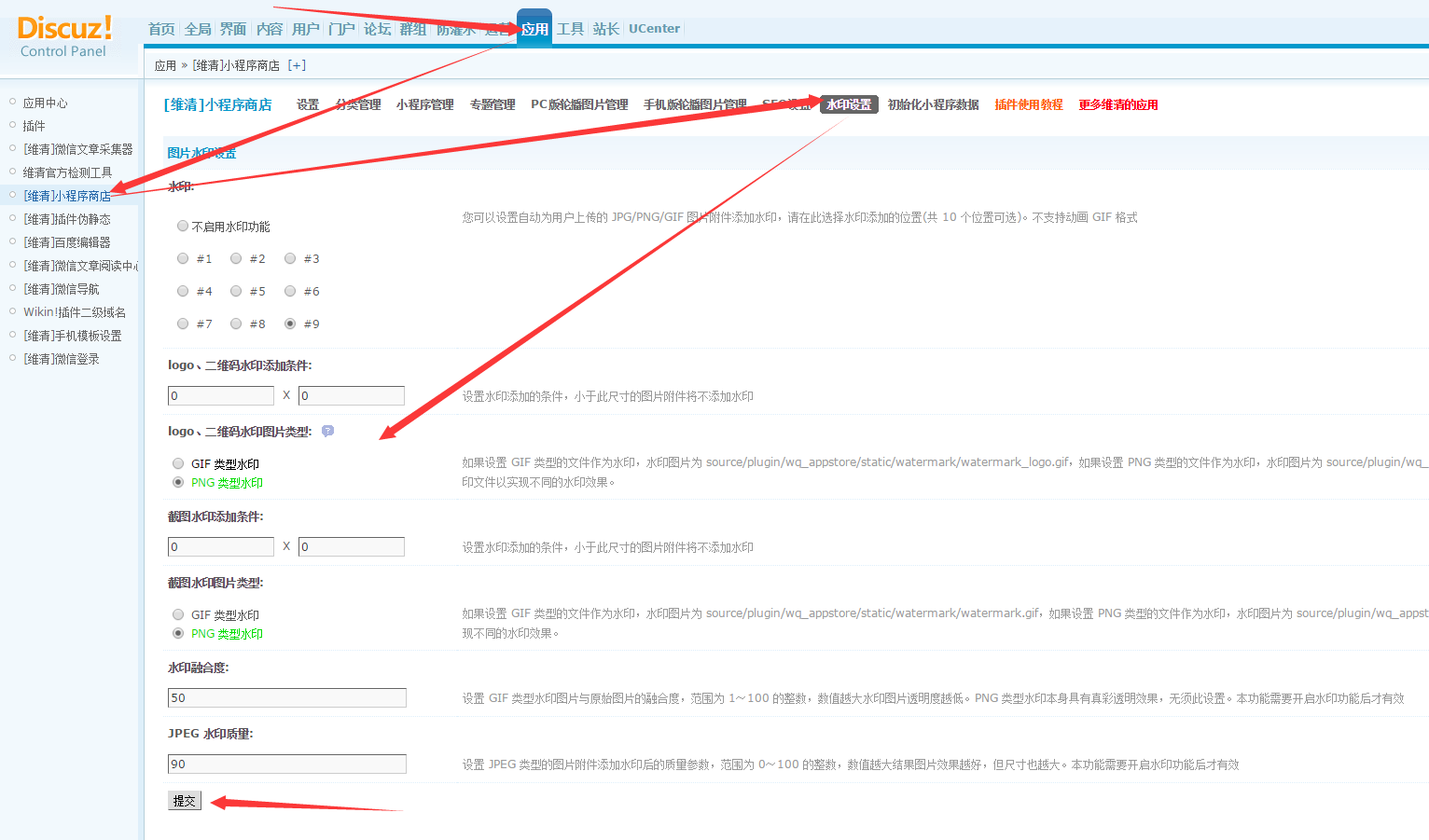Open the PC版轮播图片管理 tab

click(x=579, y=104)
